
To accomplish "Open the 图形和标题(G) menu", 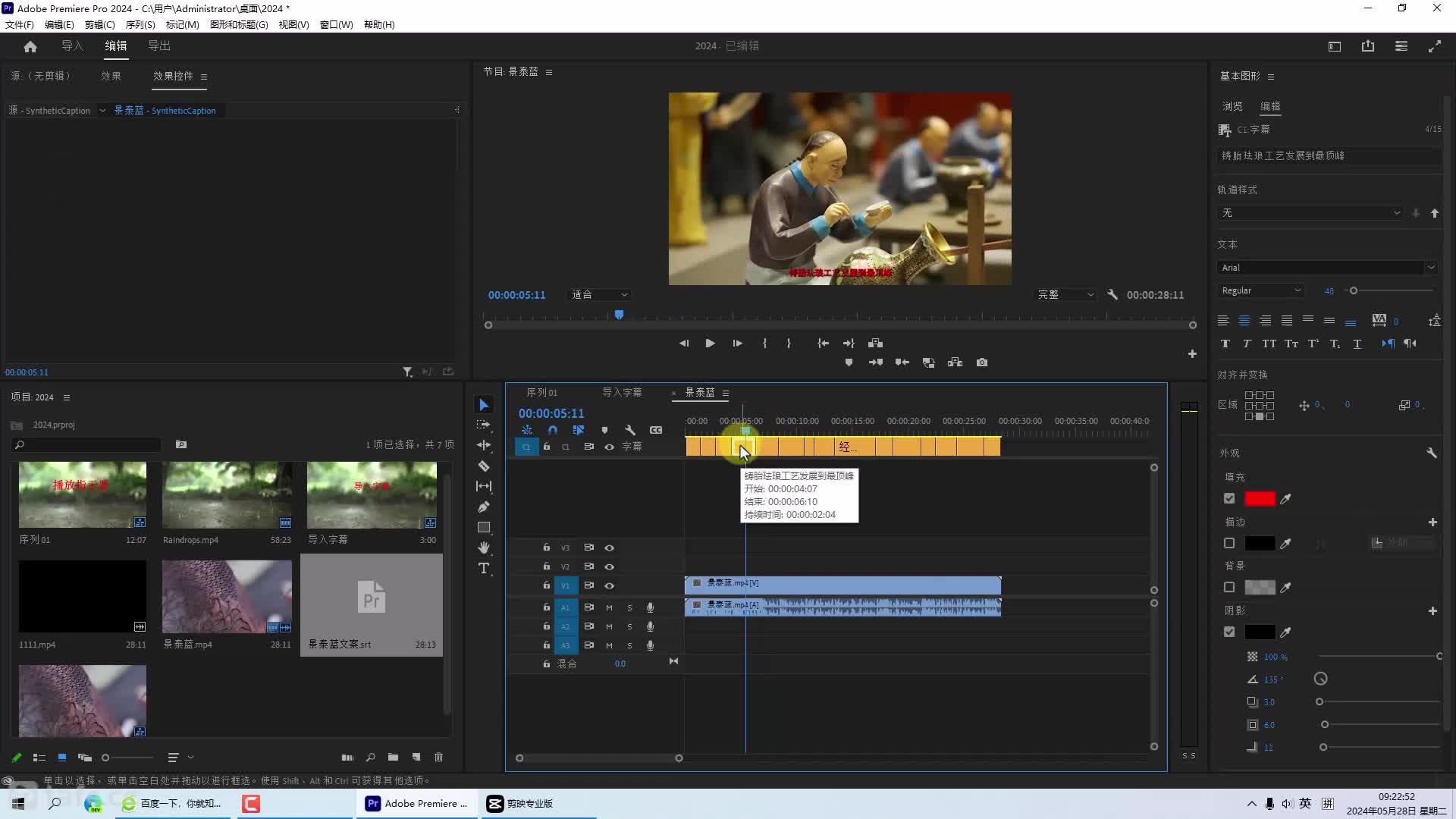I will click(239, 24).
